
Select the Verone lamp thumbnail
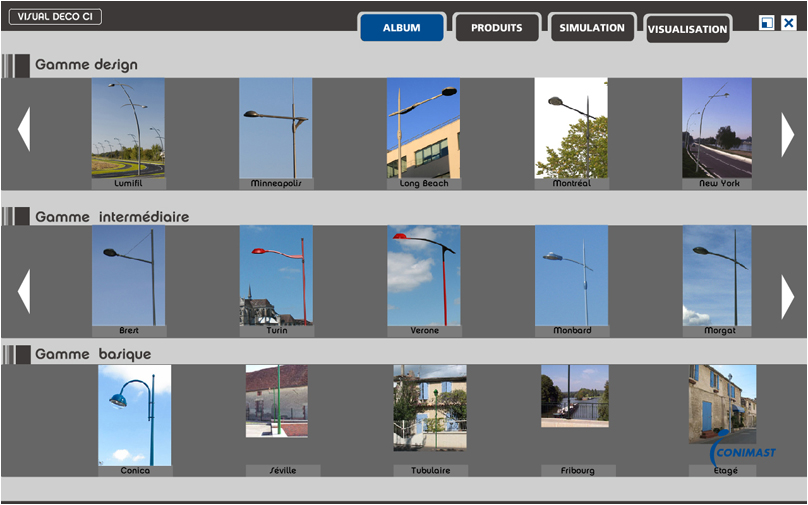pyautogui.click(x=424, y=275)
